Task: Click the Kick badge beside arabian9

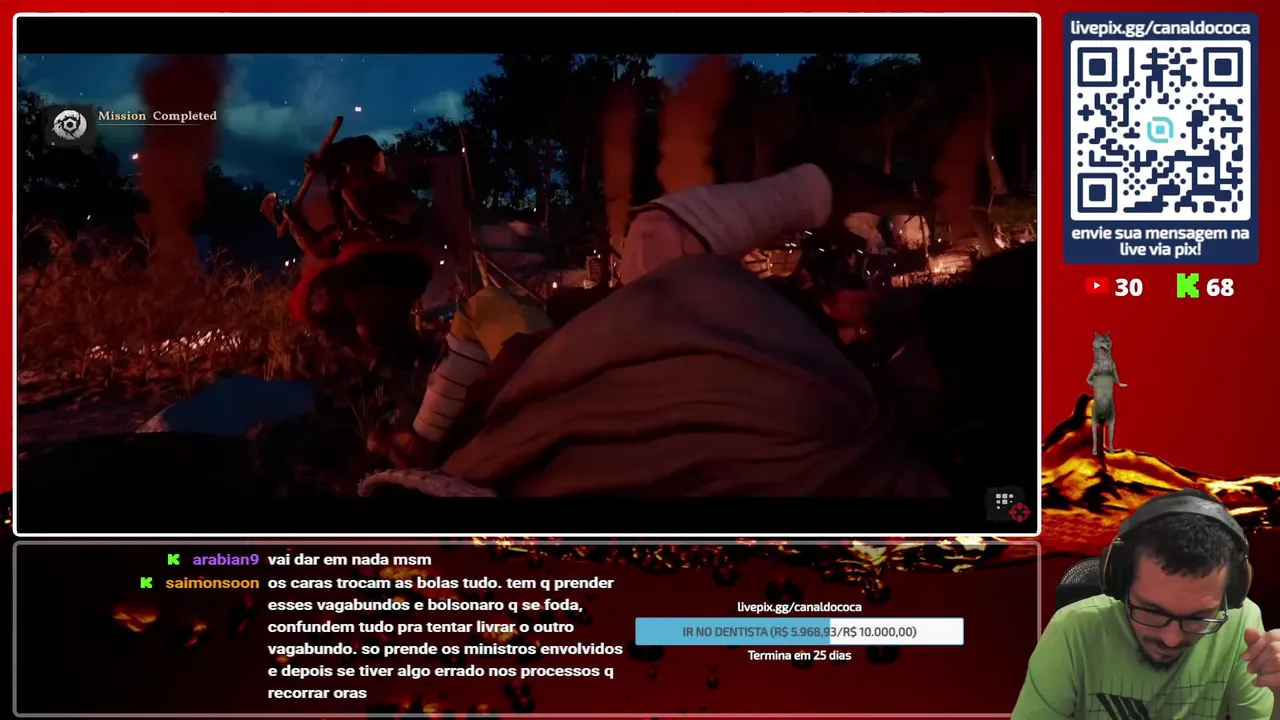Action: pyautogui.click(x=173, y=560)
